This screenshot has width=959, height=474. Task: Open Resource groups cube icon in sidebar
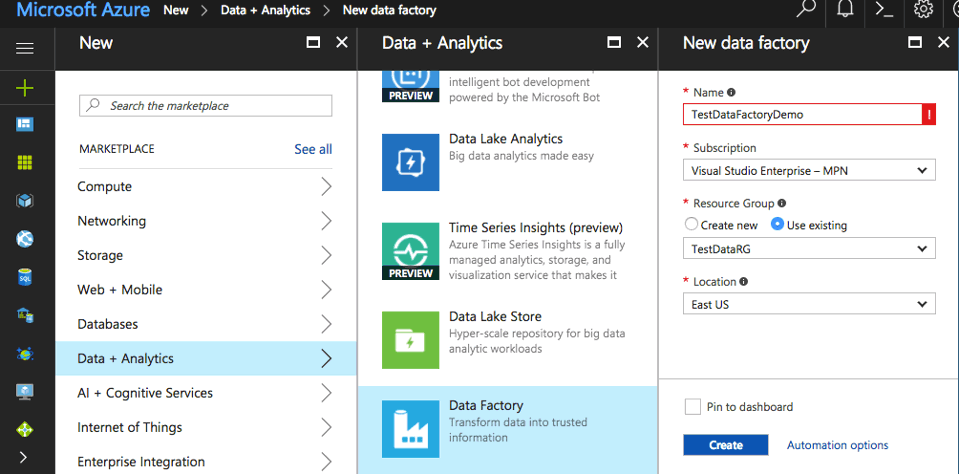24,201
